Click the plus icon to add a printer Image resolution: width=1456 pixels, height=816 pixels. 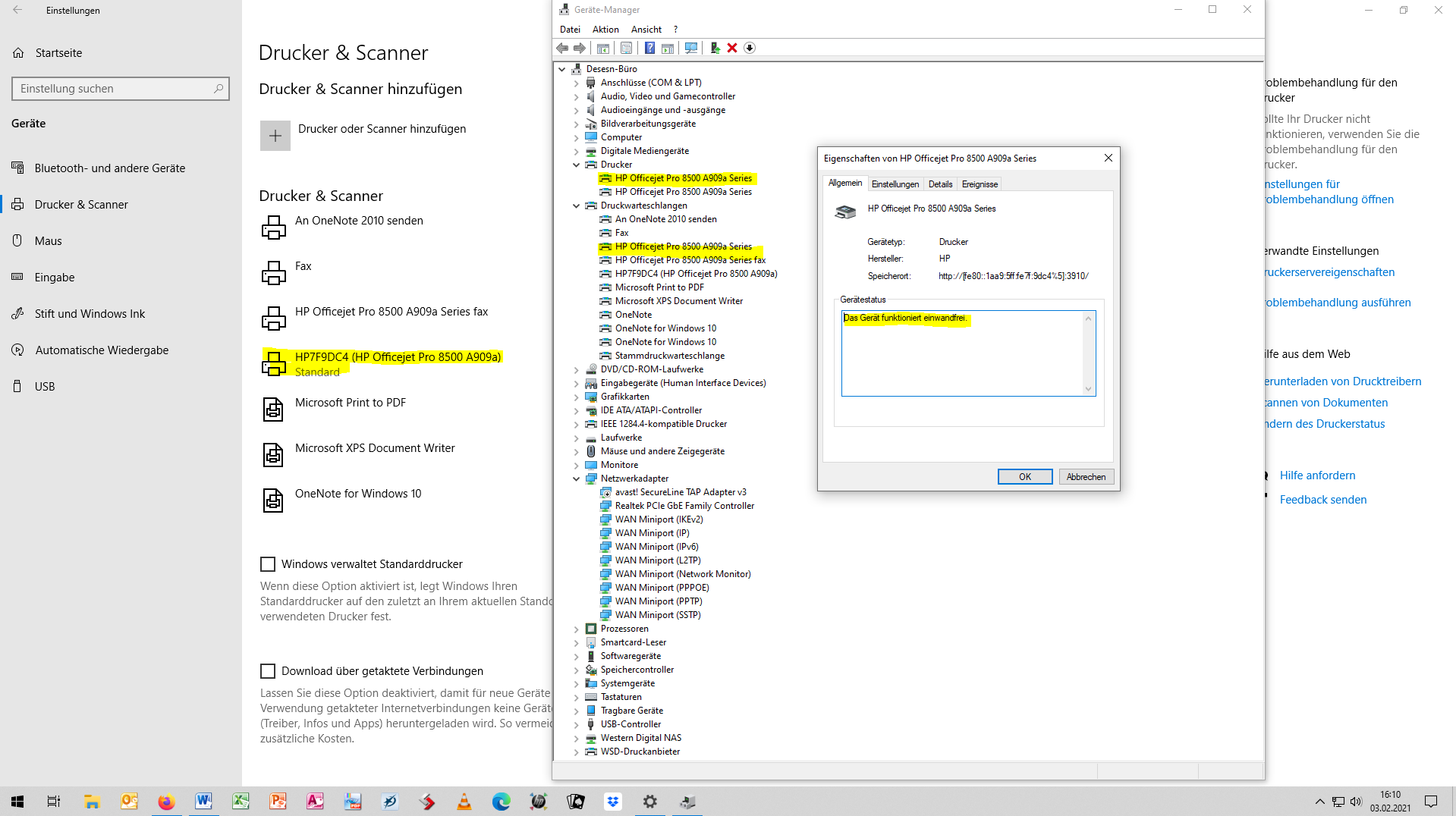(x=275, y=136)
